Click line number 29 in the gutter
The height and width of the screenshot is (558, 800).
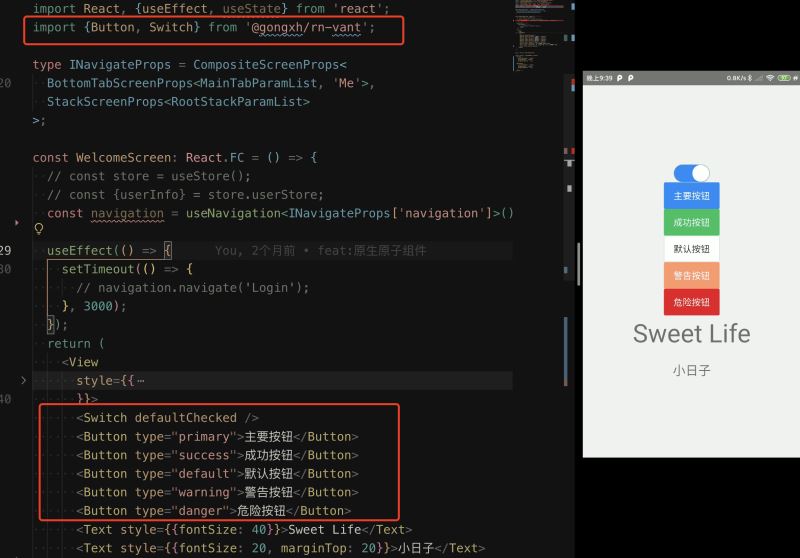6,250
